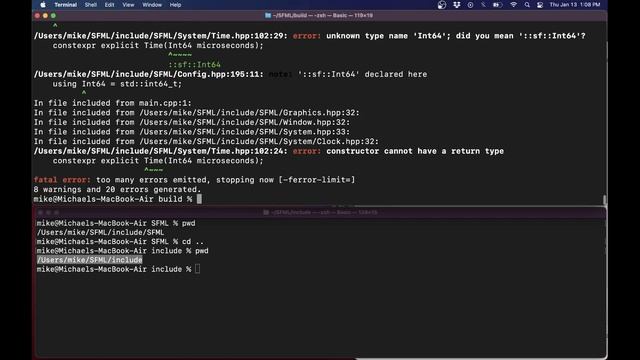Click "8 warnings and 20 errors generated."
The height and width of the screenshot is (360, 640).
click(x=118, y=189)
